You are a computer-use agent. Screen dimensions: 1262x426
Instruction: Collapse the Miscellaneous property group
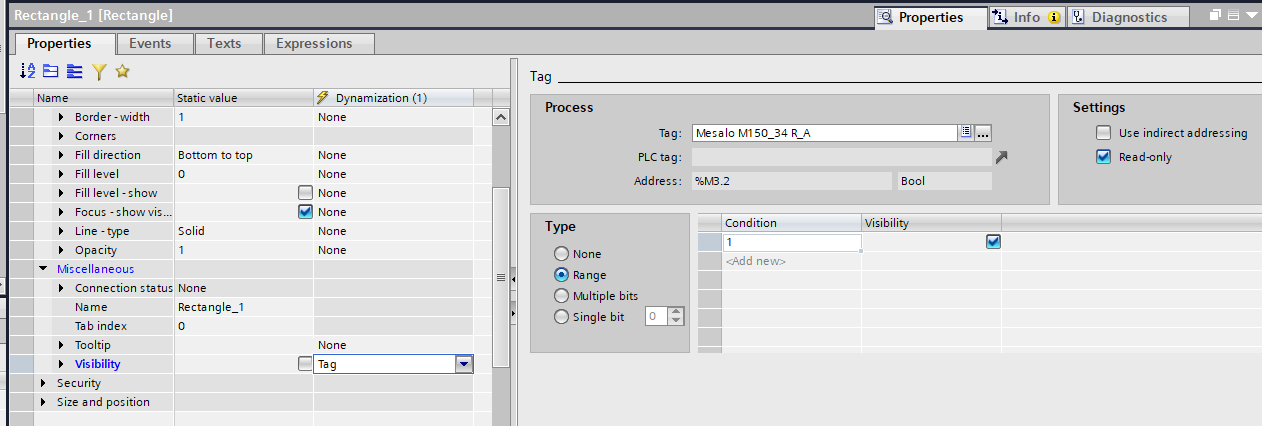[43, 269]
